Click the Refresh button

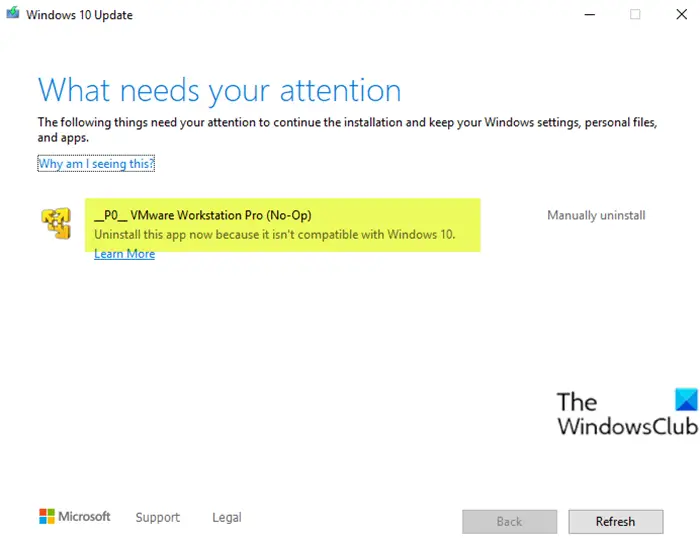pos(616,521)
